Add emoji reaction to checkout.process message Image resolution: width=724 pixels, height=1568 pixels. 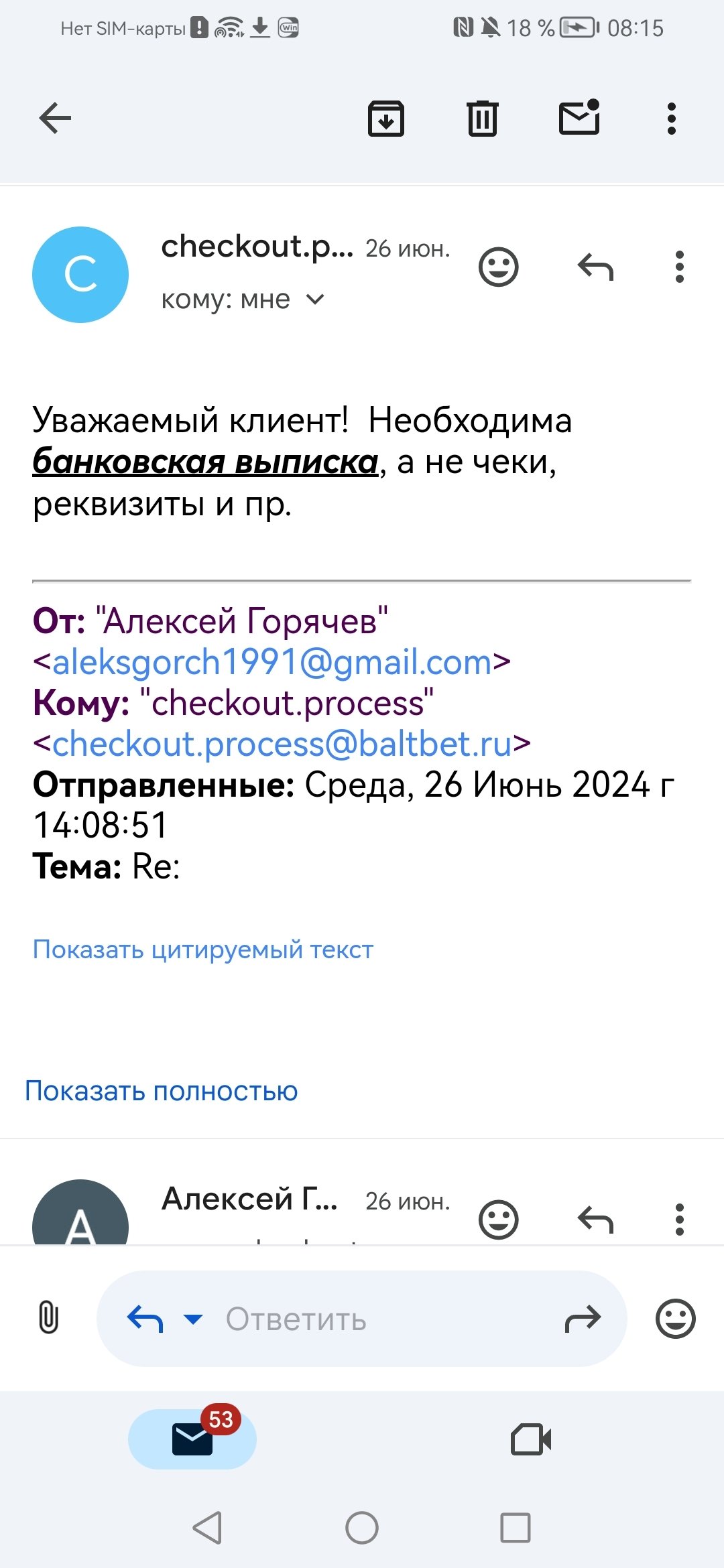pyautogui.click(x=498, y=267)
